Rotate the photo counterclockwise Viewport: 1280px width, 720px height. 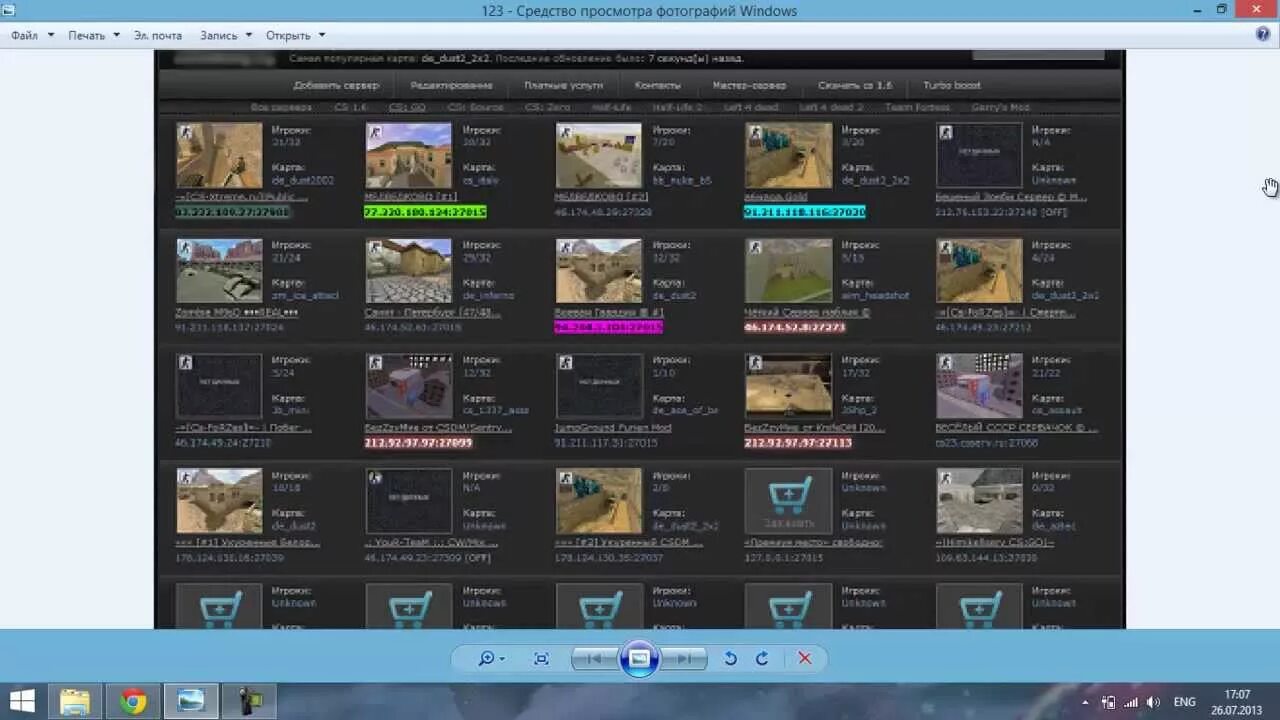click(x=730, y=658)
